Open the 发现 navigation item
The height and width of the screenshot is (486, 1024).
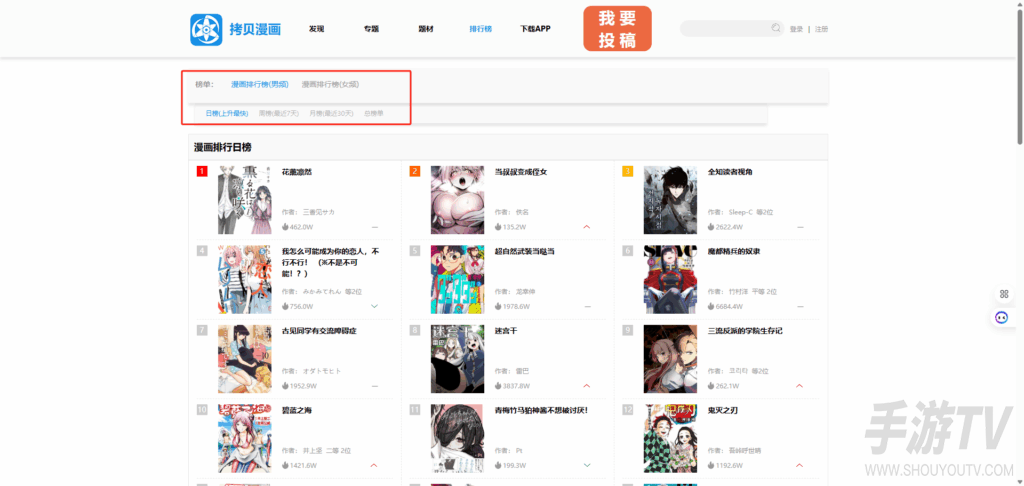coord(317,29)
